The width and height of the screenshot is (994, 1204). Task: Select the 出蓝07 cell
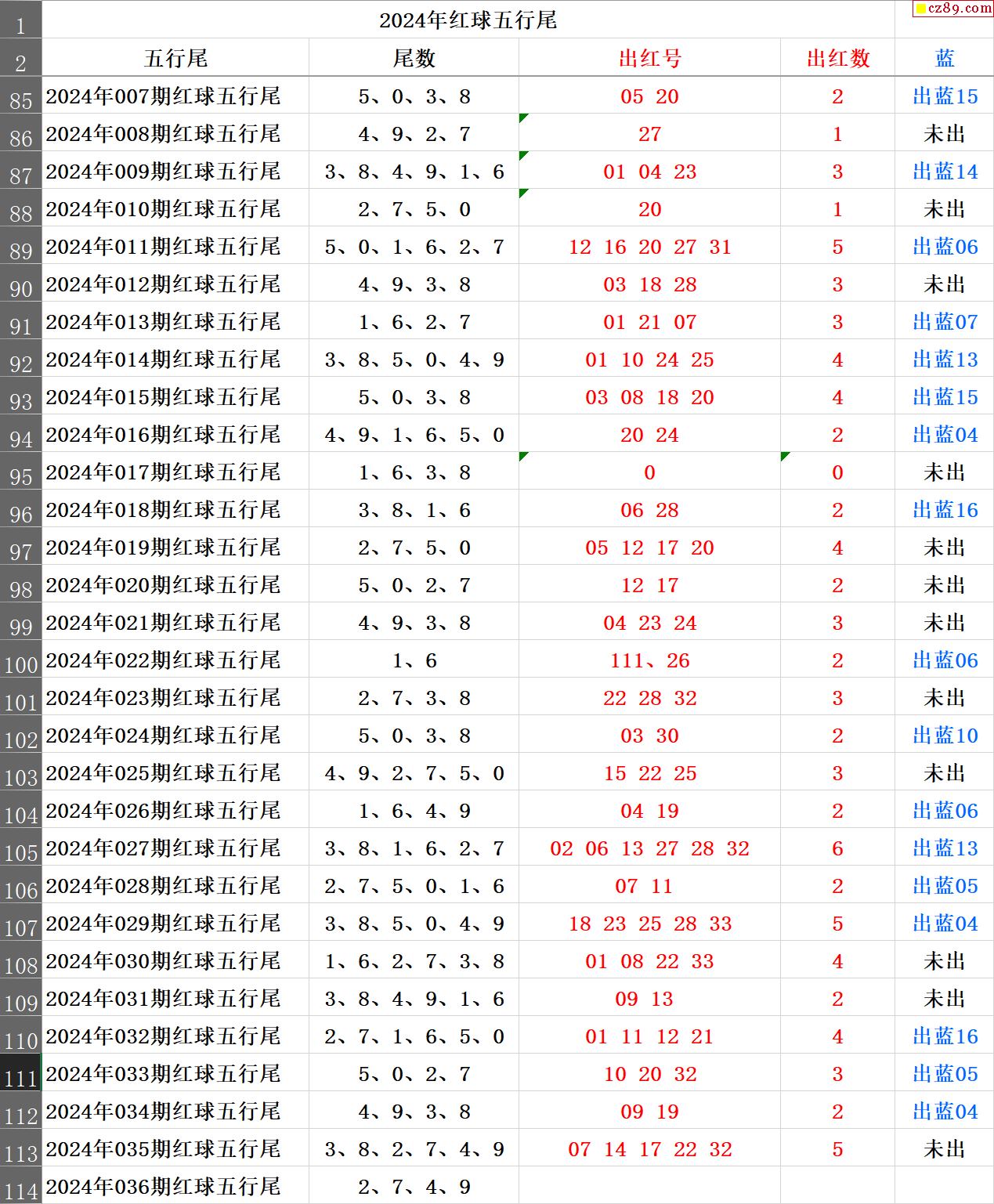945,322
